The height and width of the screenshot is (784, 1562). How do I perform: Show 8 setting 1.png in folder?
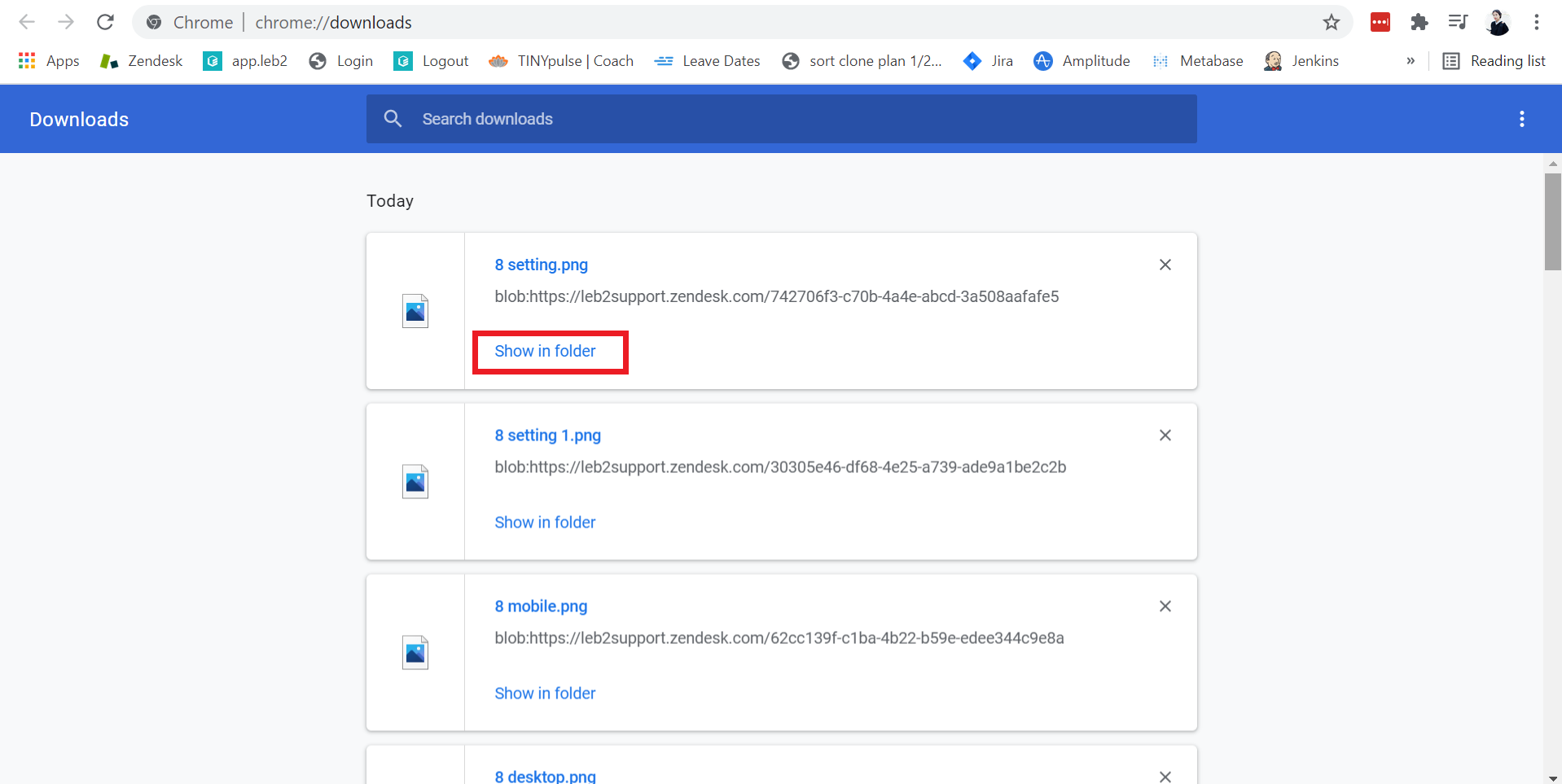545,522
